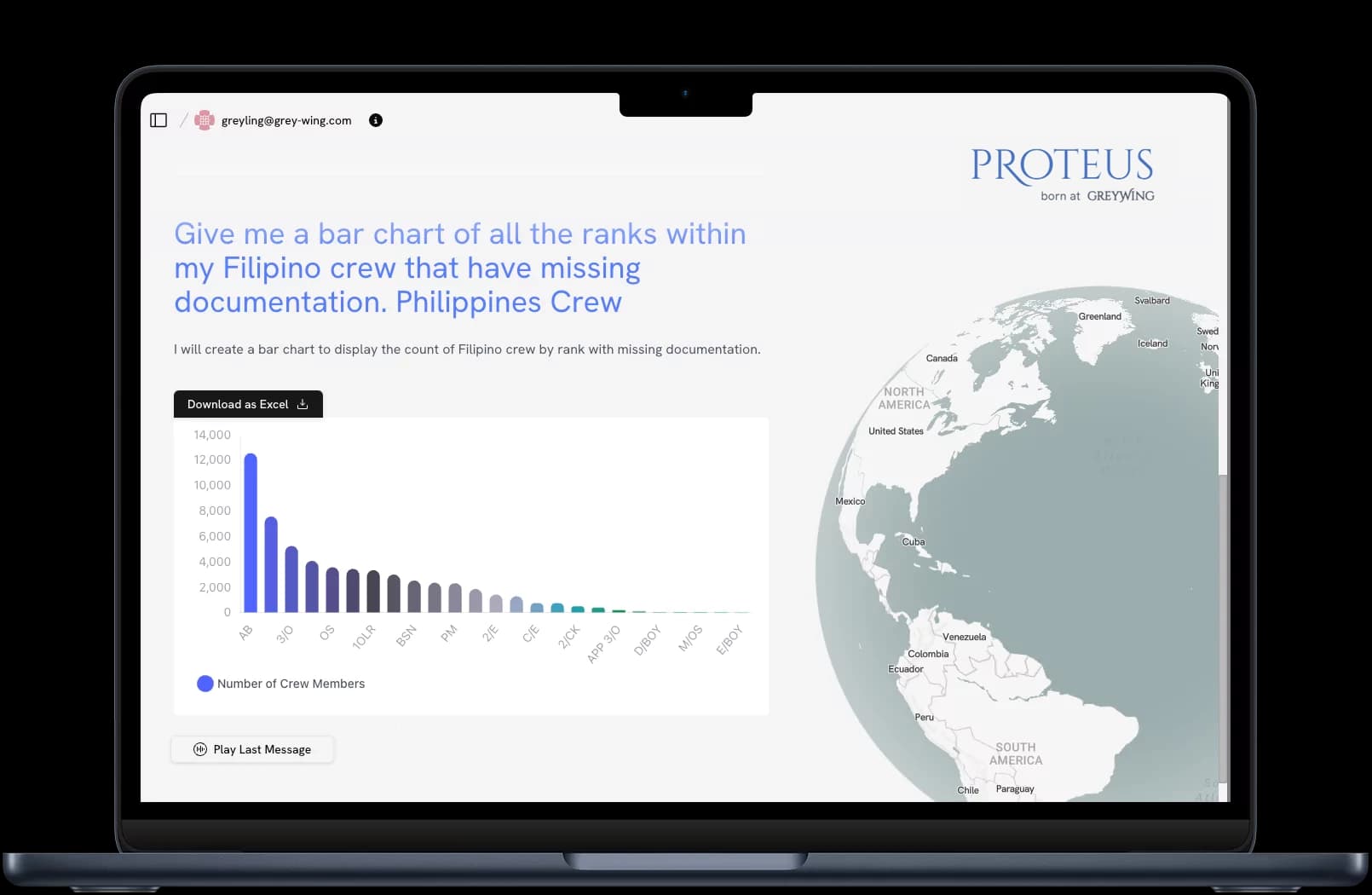Click Mexico label on the globe
1372x895 pixels.
pyautogui.click(x=850, y=501)
